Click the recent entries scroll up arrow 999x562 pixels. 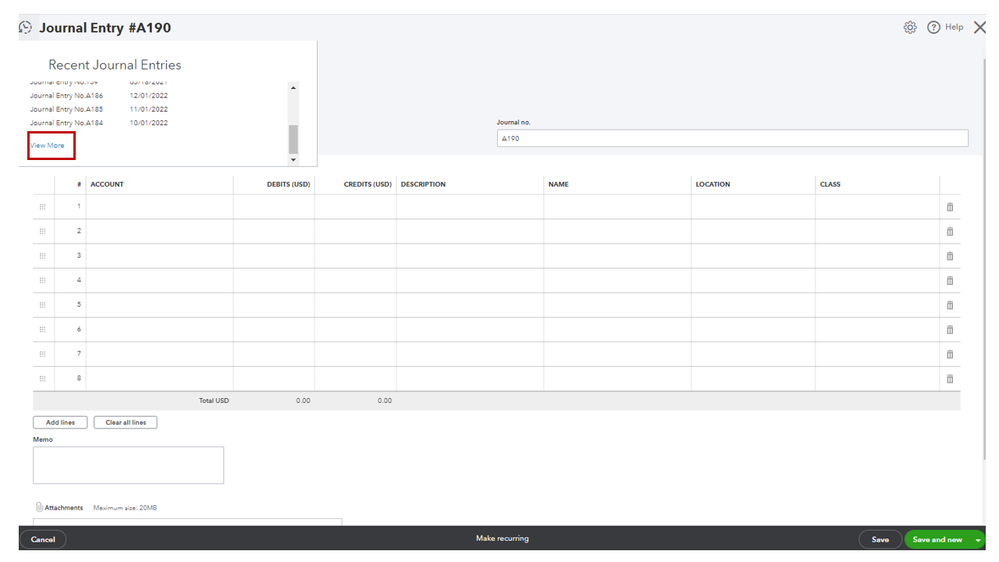coord(293,88)
